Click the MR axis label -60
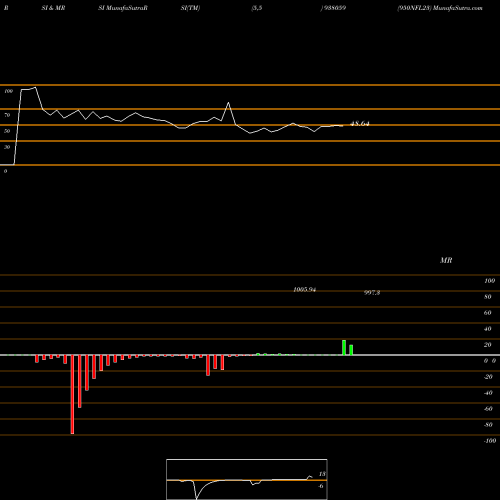This screenshot has width=500, height=500. (x=488, y=409)
